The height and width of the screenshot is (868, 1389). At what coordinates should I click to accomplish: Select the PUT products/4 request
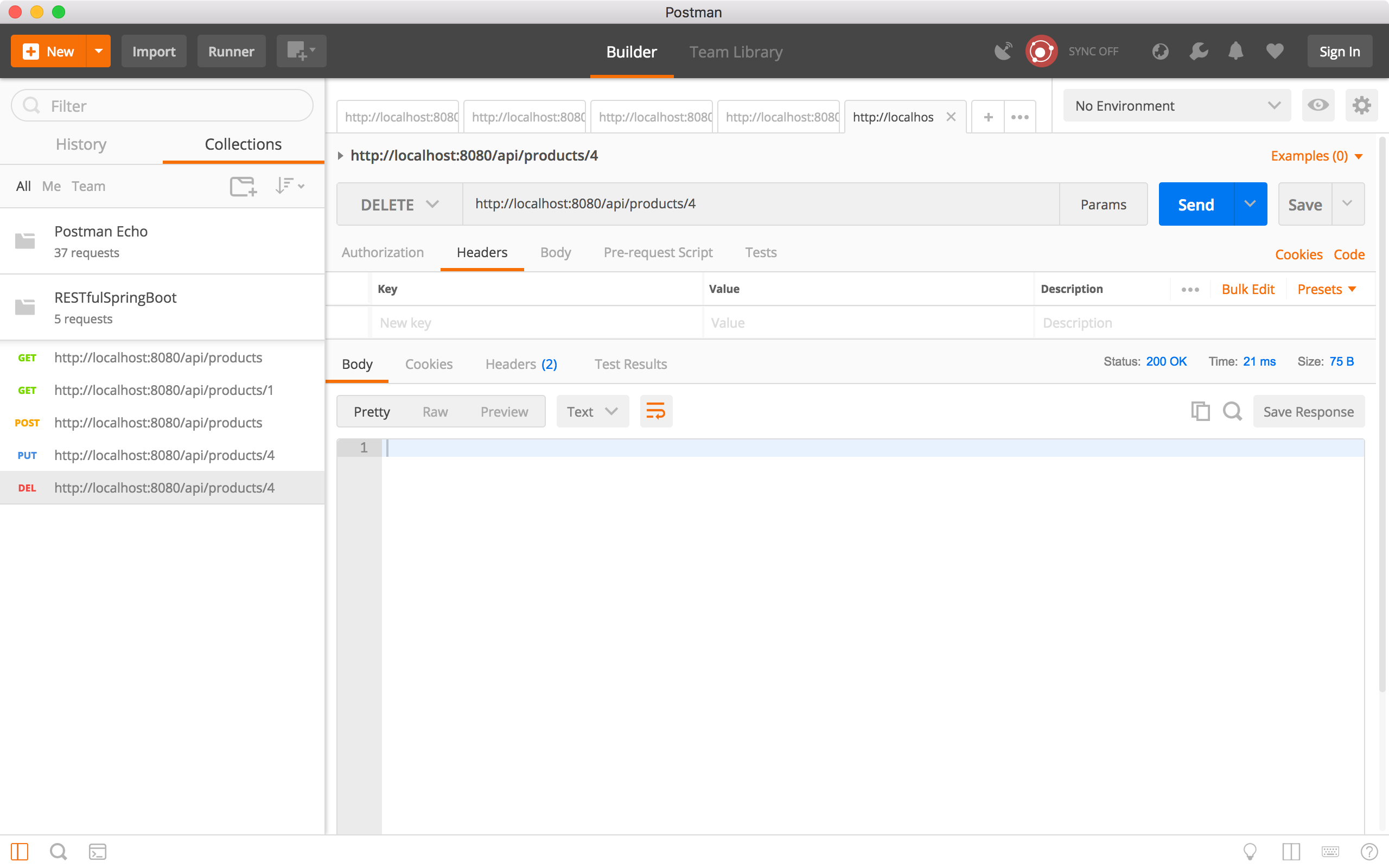162,455
